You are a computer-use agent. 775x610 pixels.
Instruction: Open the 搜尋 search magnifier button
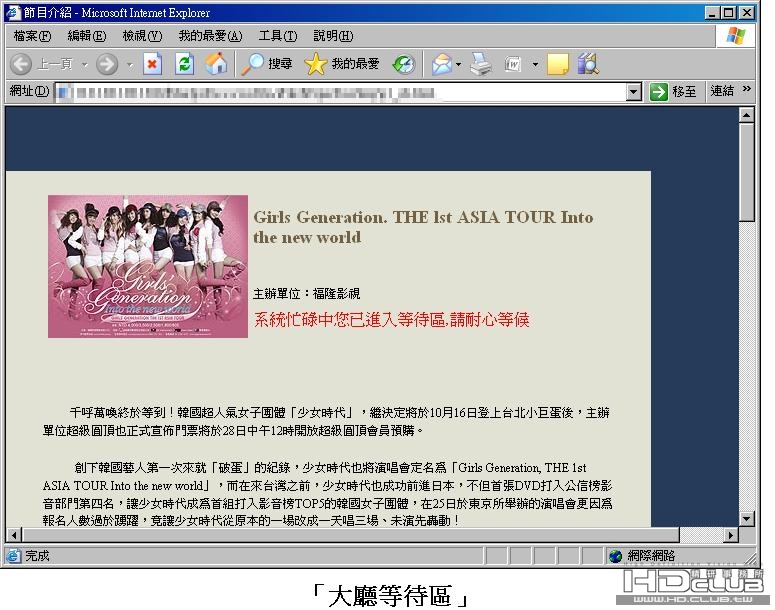tap(266, 64)
